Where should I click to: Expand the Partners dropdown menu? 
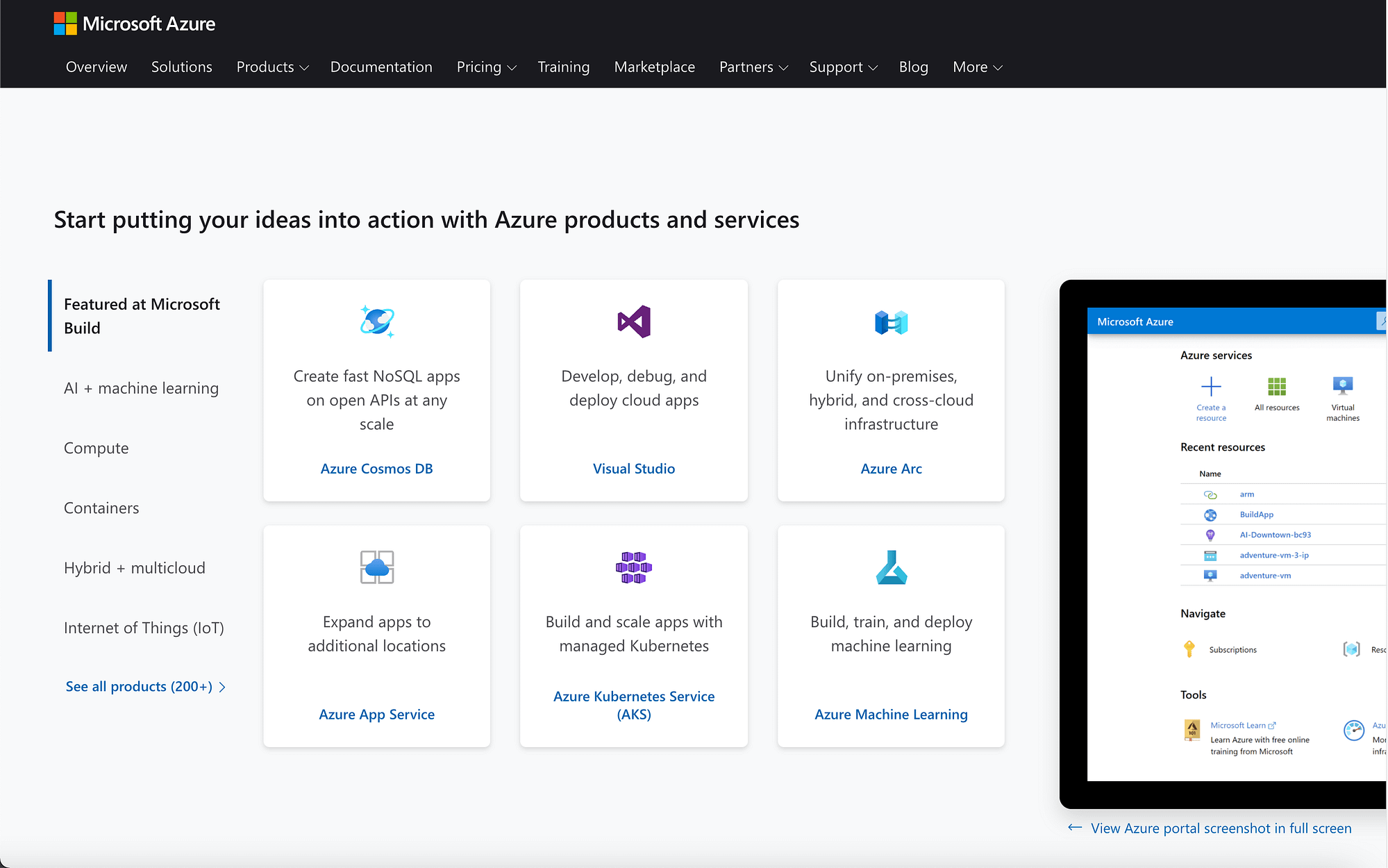(x=753, y=67)
